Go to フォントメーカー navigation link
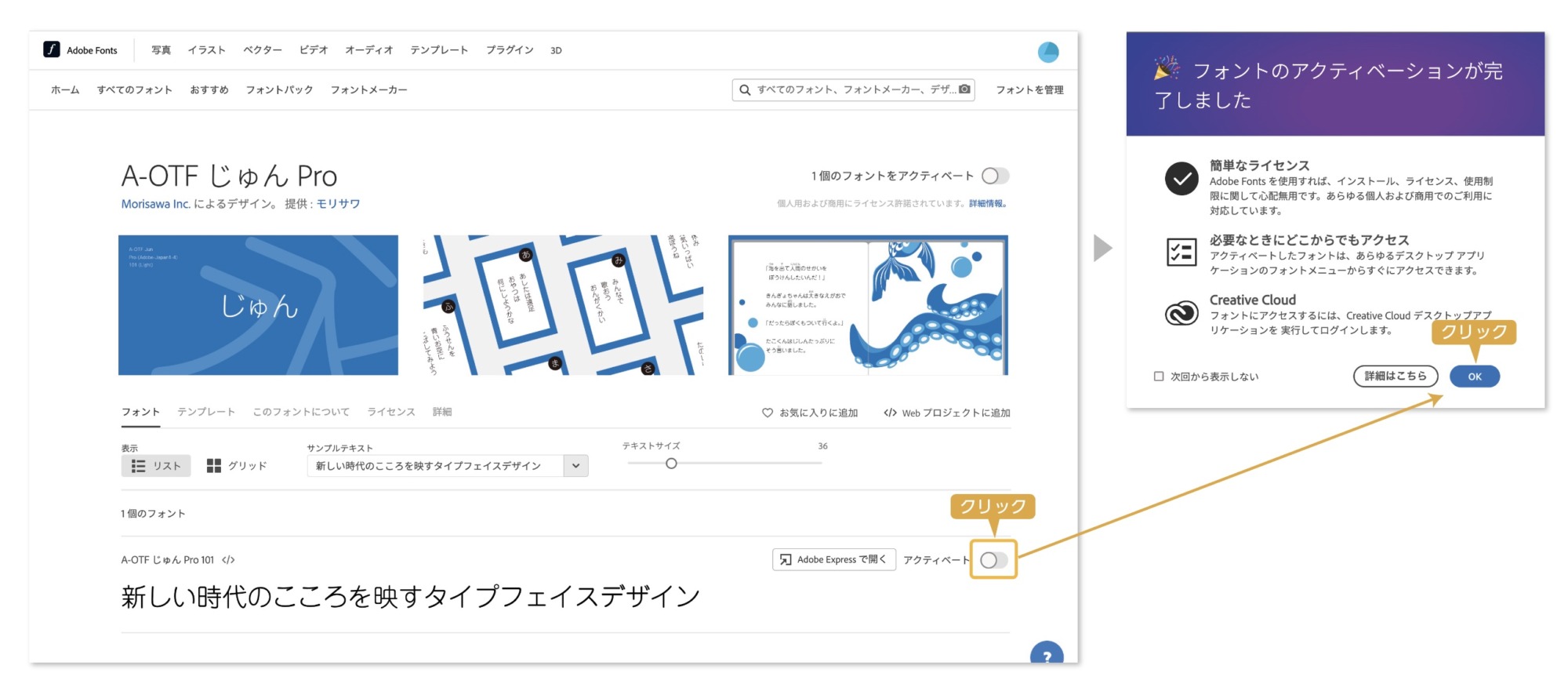 point(368,90)
